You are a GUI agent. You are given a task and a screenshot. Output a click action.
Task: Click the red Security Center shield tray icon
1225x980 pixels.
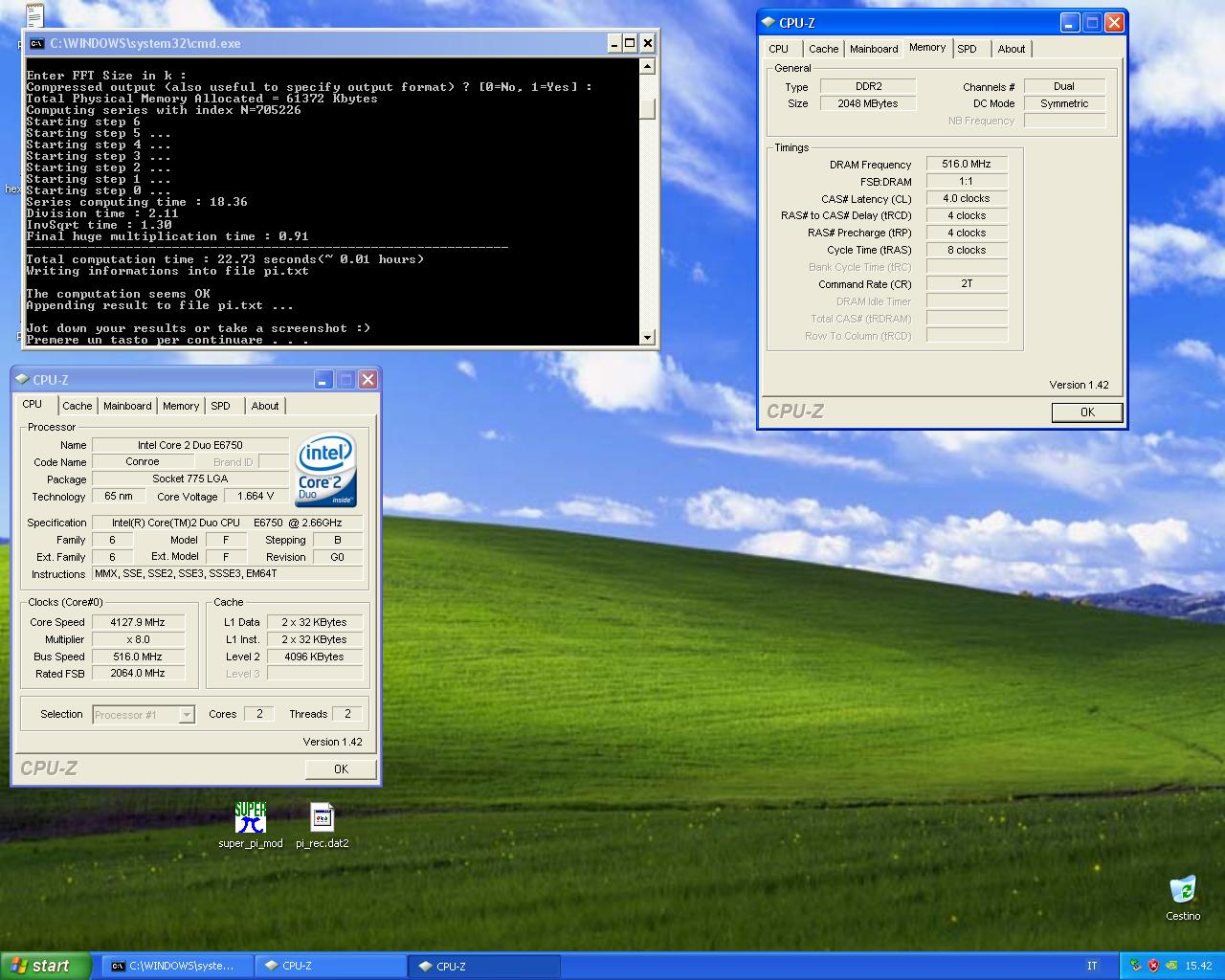click(1153, 966)
